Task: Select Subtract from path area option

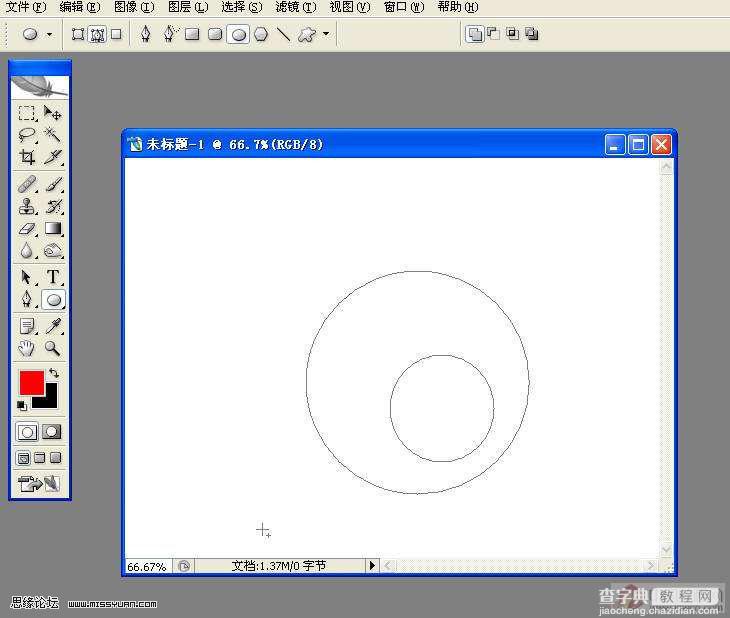Action: pos(493,34)
